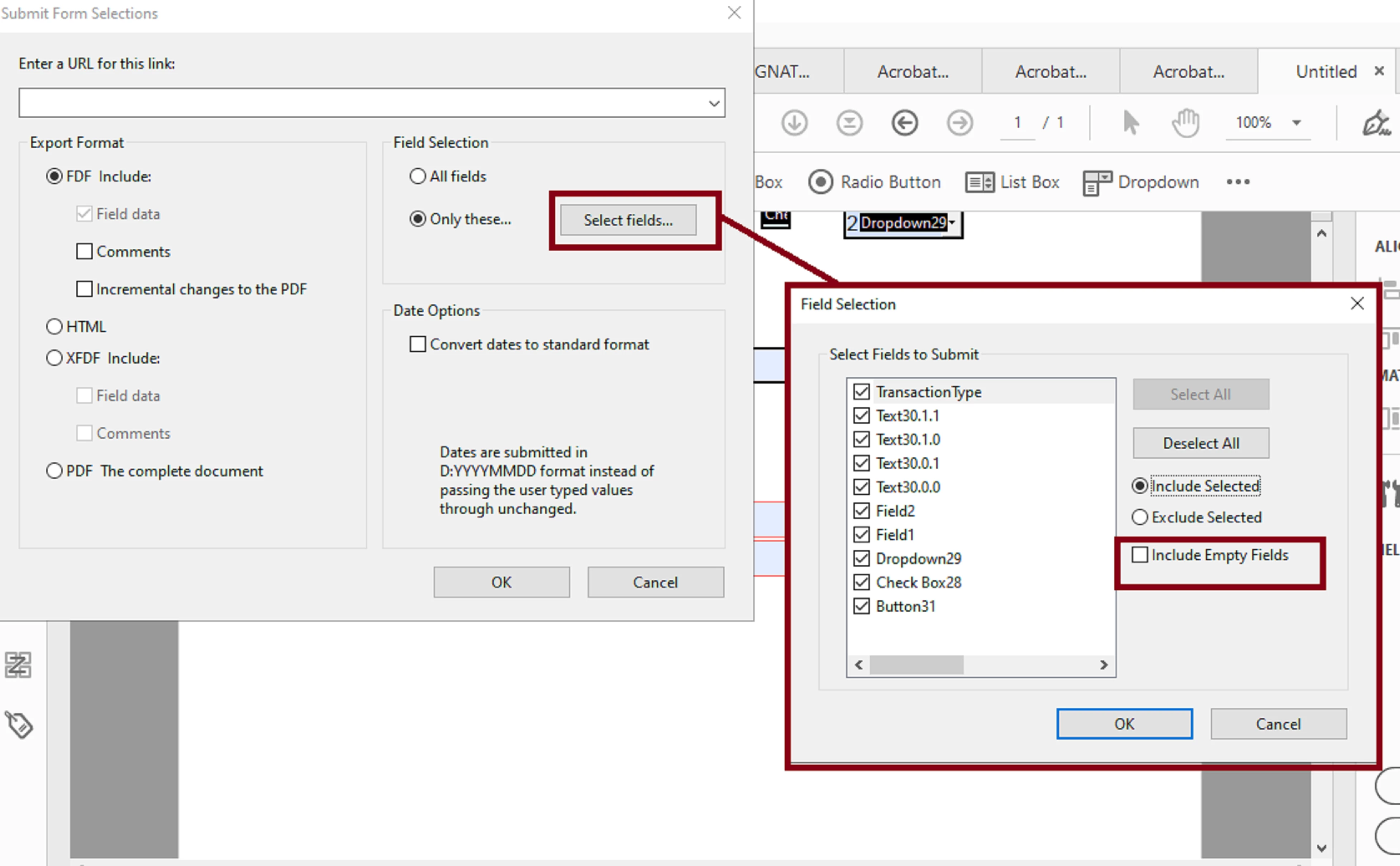Viewport: 1400px width, 866px height.
Task: Click the next page view arrow icon
Action: coord(960,122)
